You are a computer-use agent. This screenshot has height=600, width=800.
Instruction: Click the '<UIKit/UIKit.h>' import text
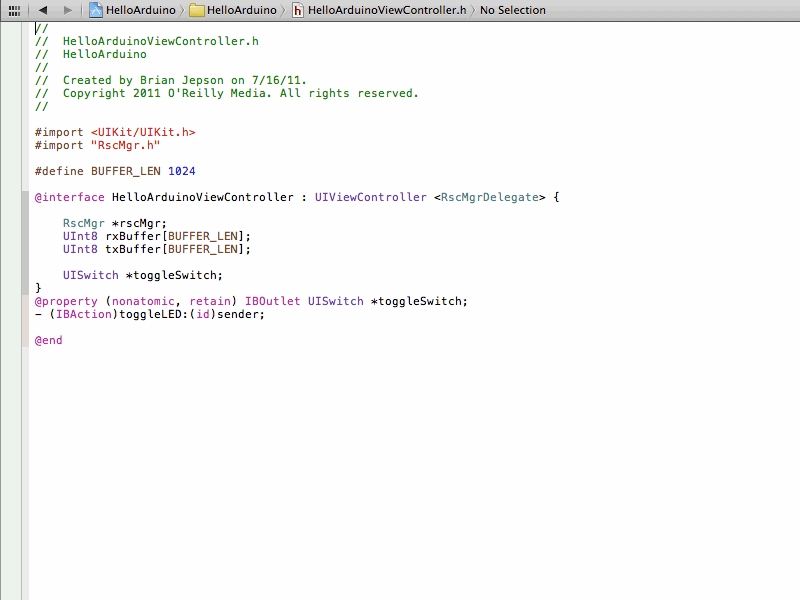[143, 132]
